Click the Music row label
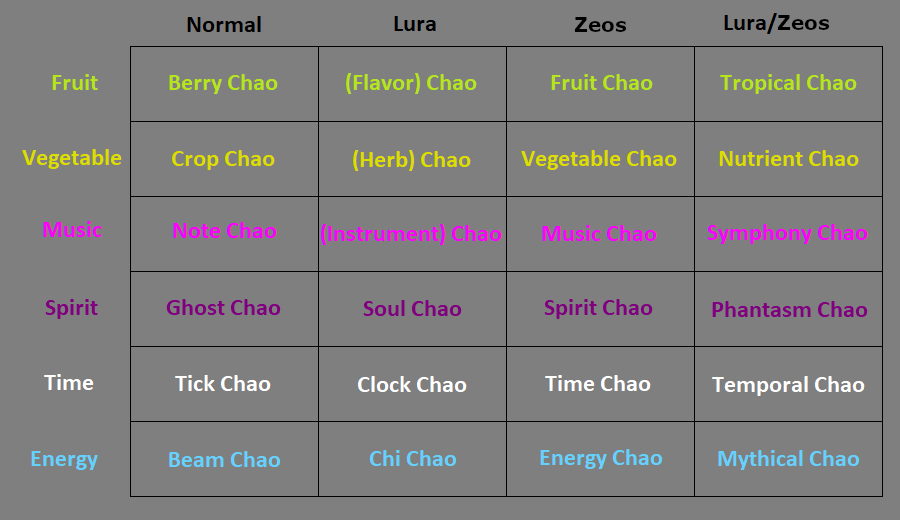This screenshot has height=520, width=900. (72, 230)
